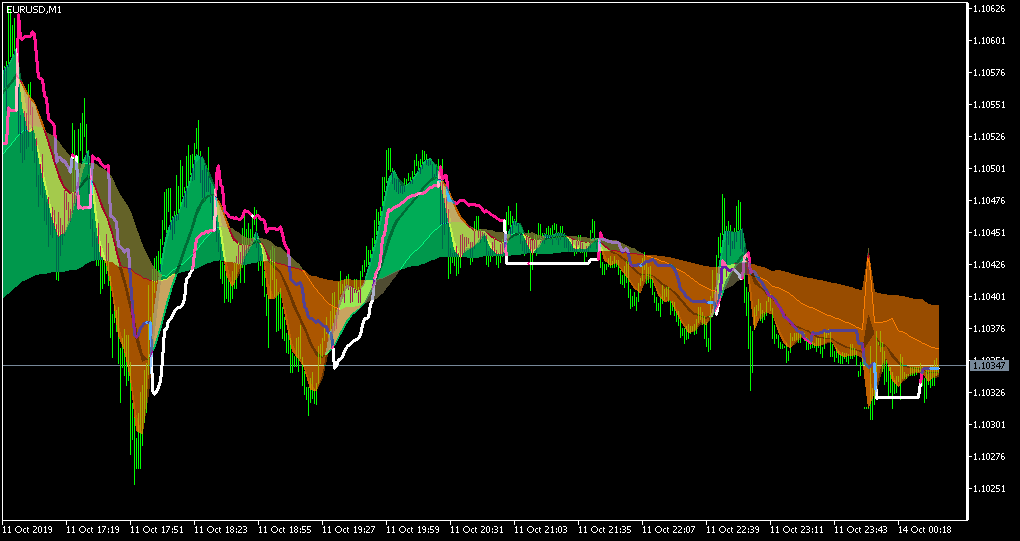Click the 11 Oct 18:23 time label
The height and width of the screenshot is (541, 1020).
(x=221, y=529)
